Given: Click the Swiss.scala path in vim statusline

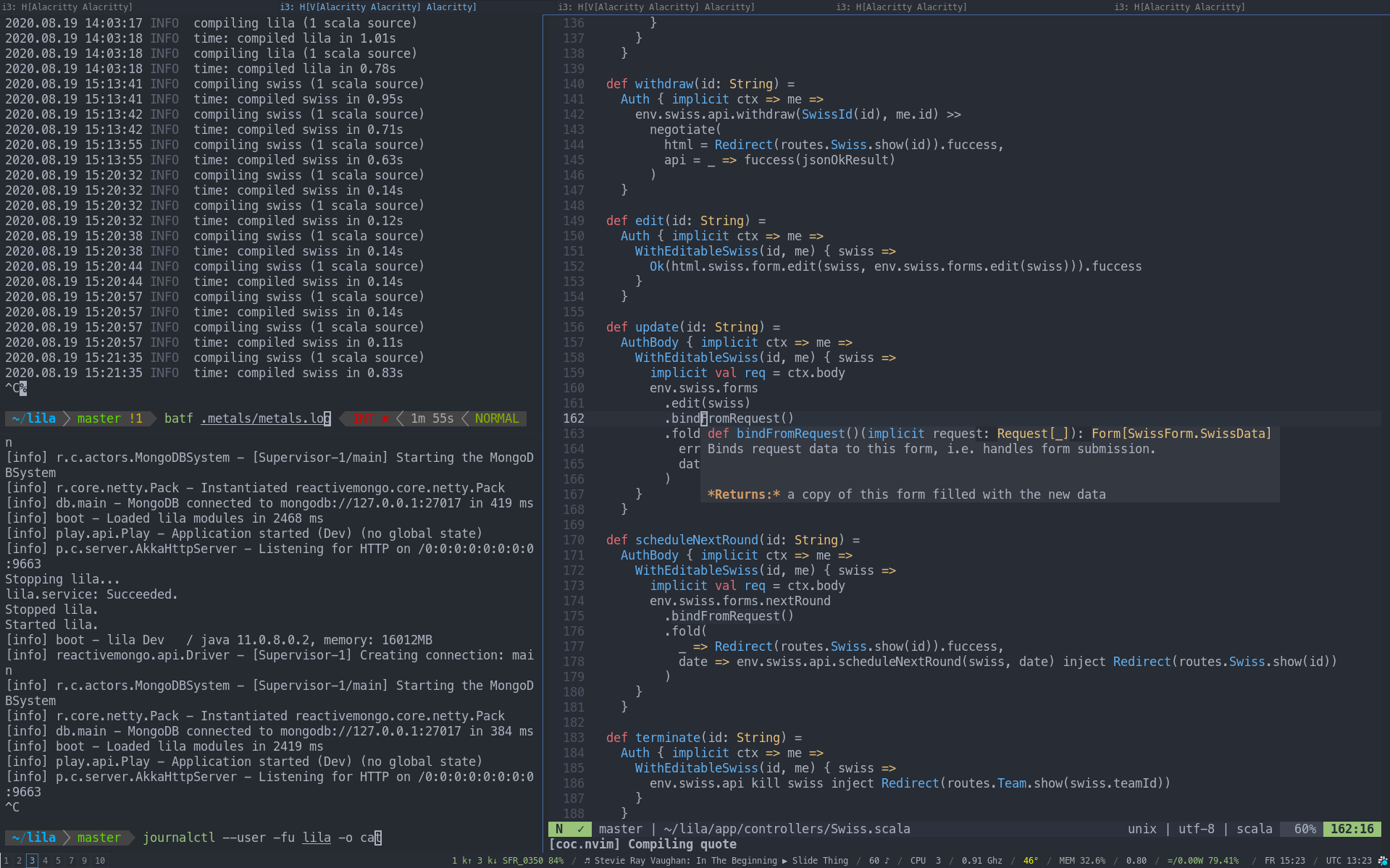Looking at the screenshot, I should [x=787, y=829].
